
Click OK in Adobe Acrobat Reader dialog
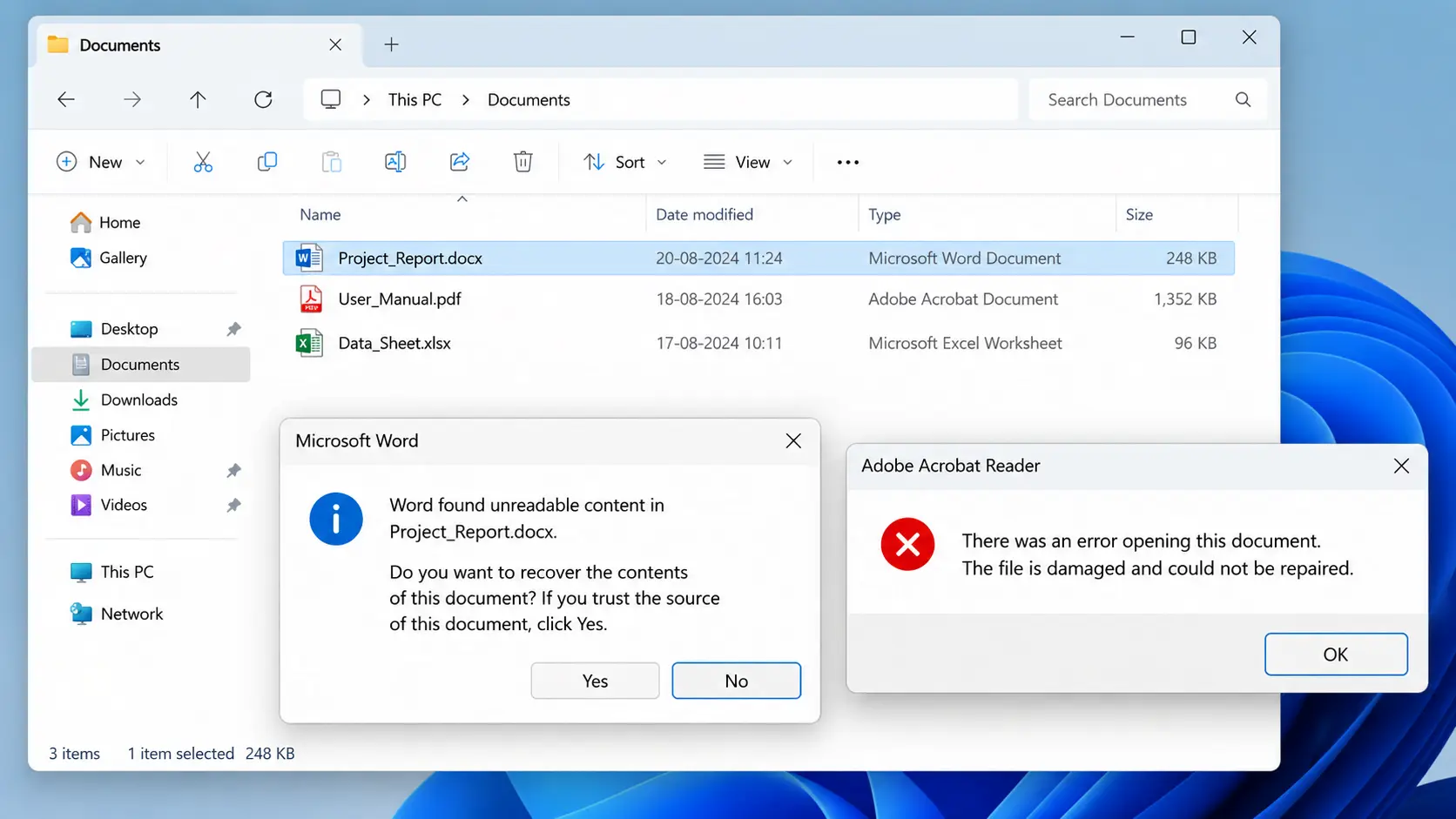[x=1336, y=655]
